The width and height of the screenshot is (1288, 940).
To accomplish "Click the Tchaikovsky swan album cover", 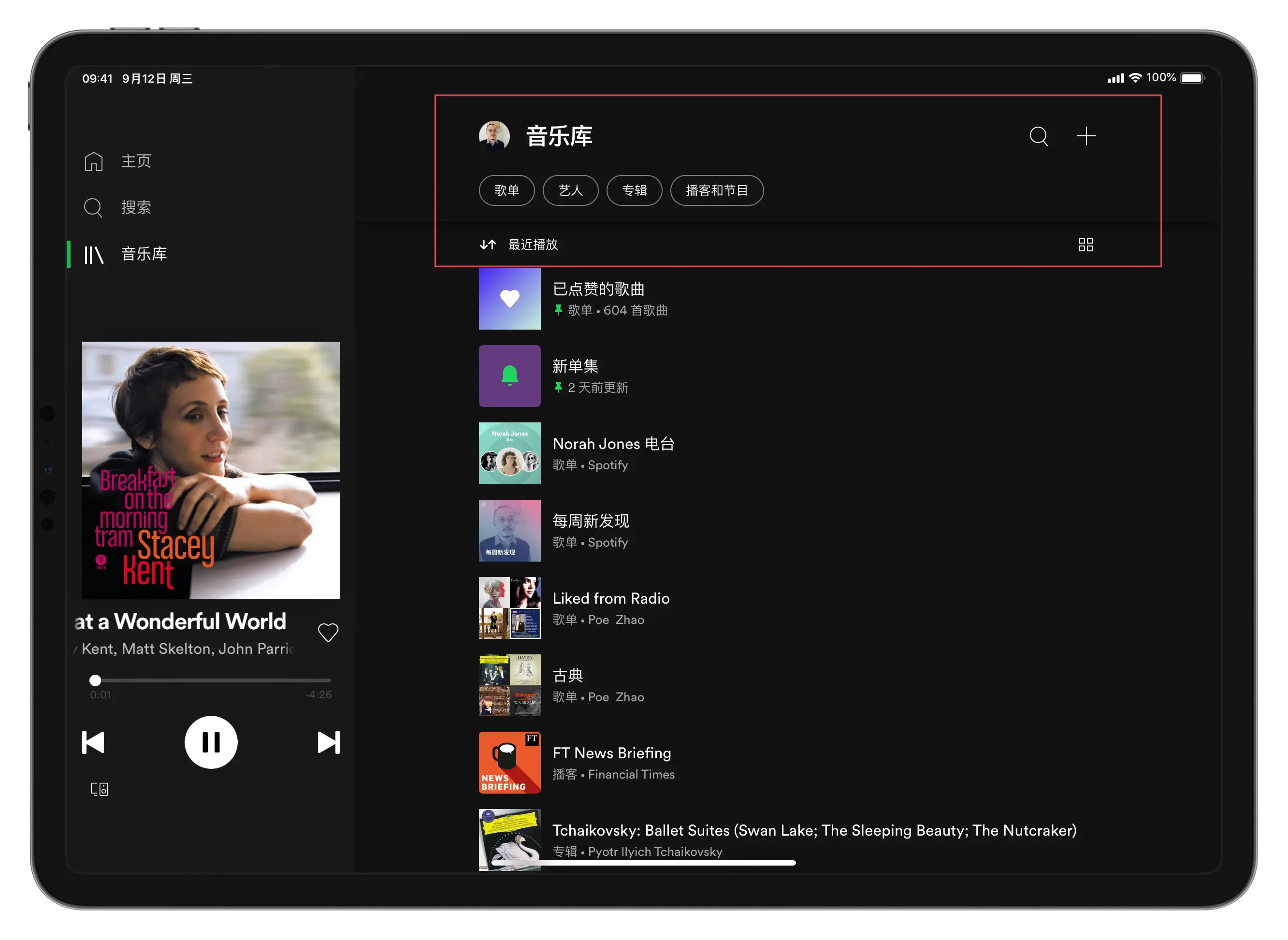I will click(510, 840).
